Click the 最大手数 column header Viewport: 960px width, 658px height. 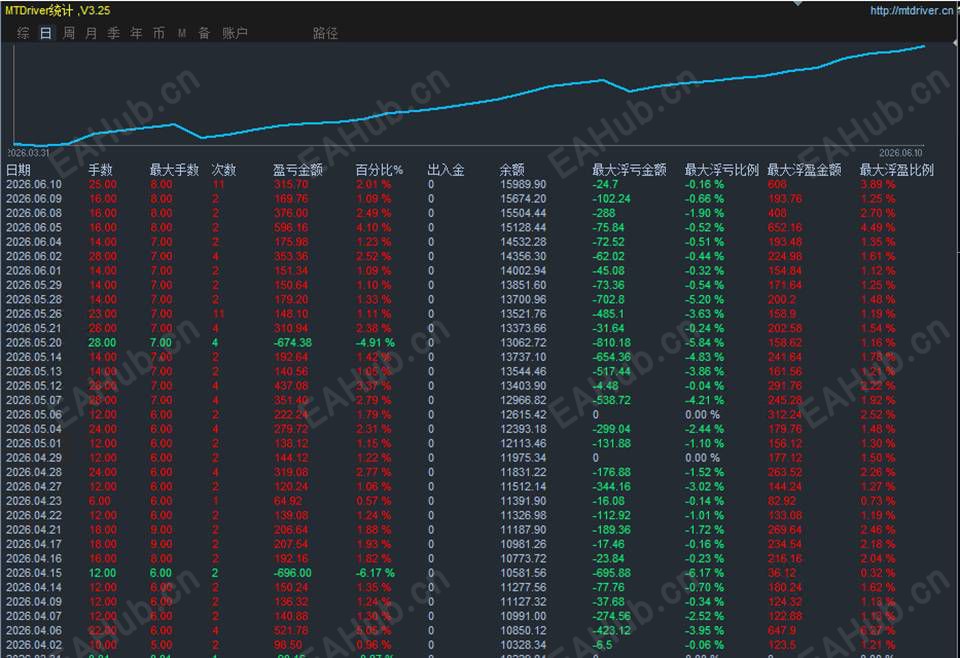point(174,170)
